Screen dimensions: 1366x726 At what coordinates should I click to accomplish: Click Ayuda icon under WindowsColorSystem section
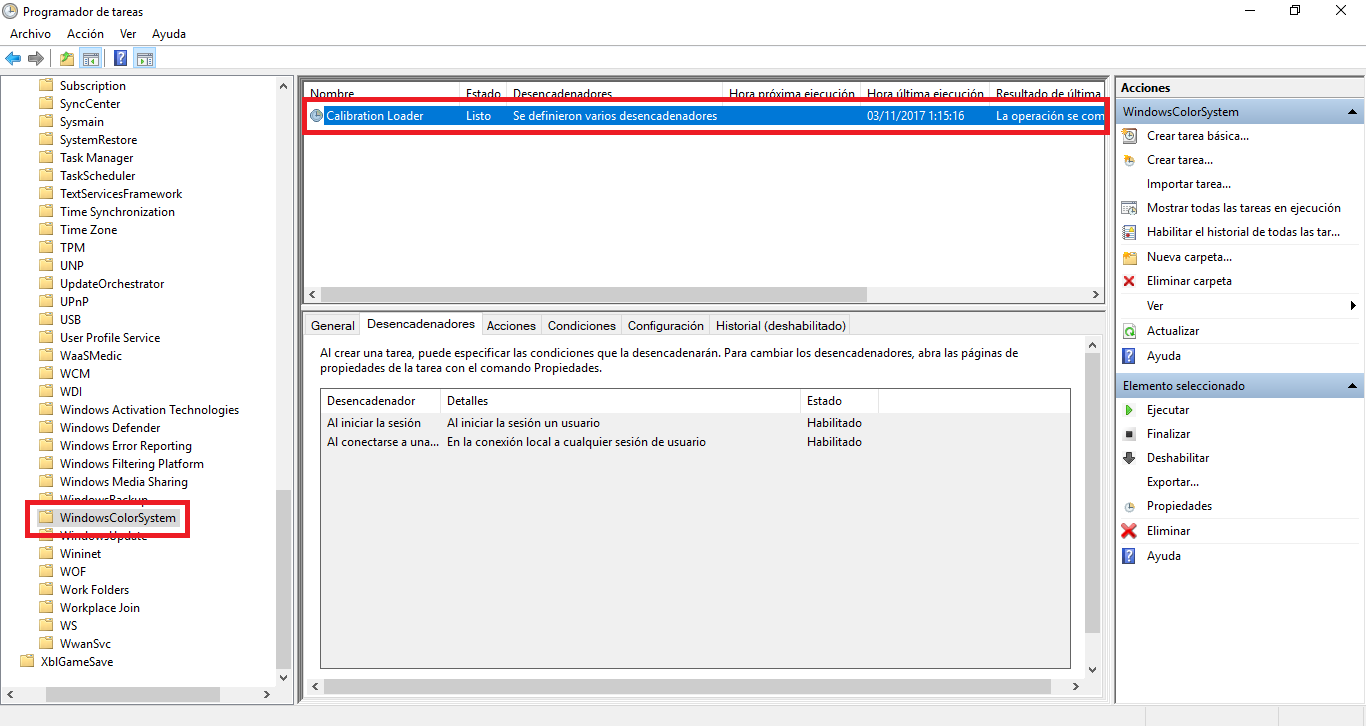pos(1129,356)
